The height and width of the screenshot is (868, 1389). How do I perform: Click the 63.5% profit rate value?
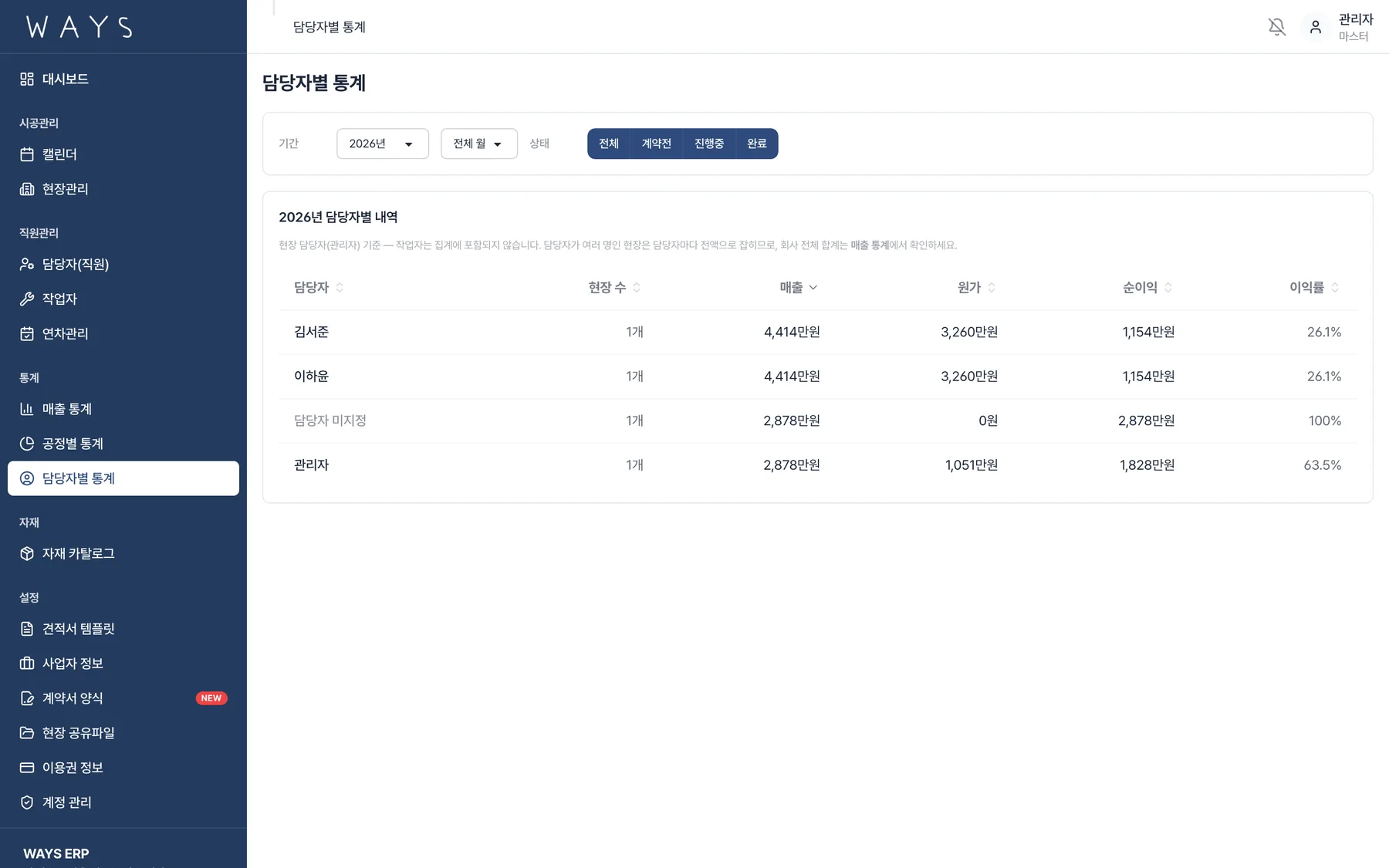tap(1323, 465)
